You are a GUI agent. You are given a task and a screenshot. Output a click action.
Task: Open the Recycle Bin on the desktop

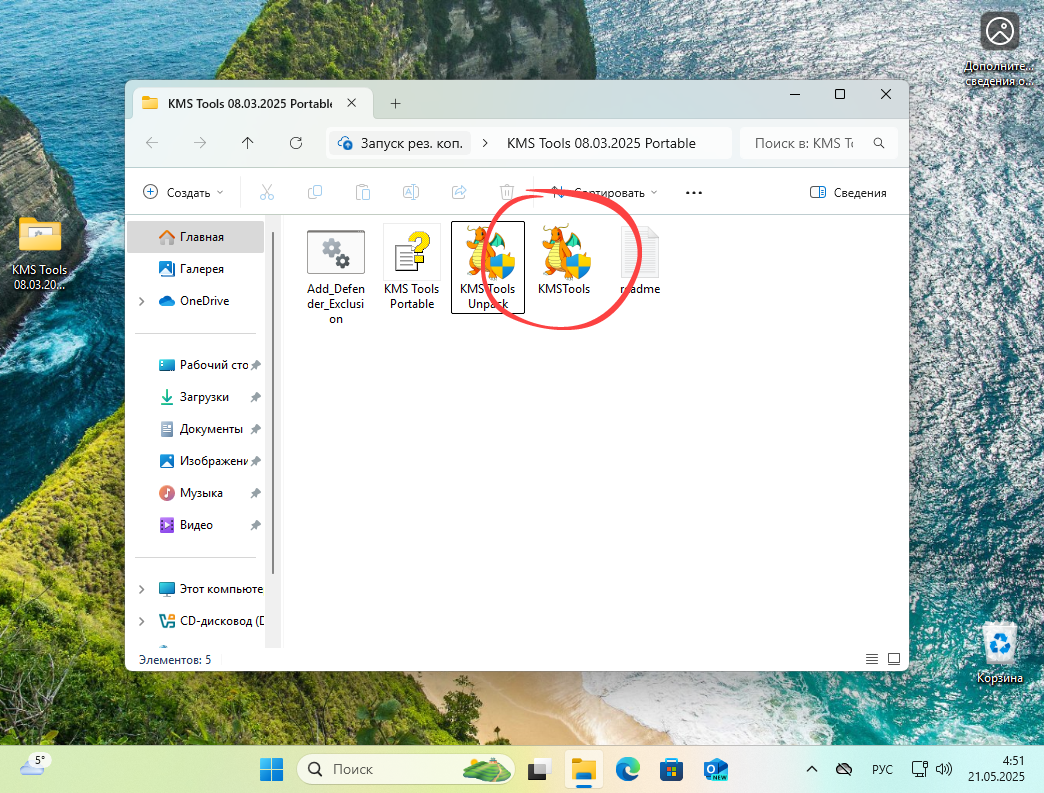[x=1000, y=652]
